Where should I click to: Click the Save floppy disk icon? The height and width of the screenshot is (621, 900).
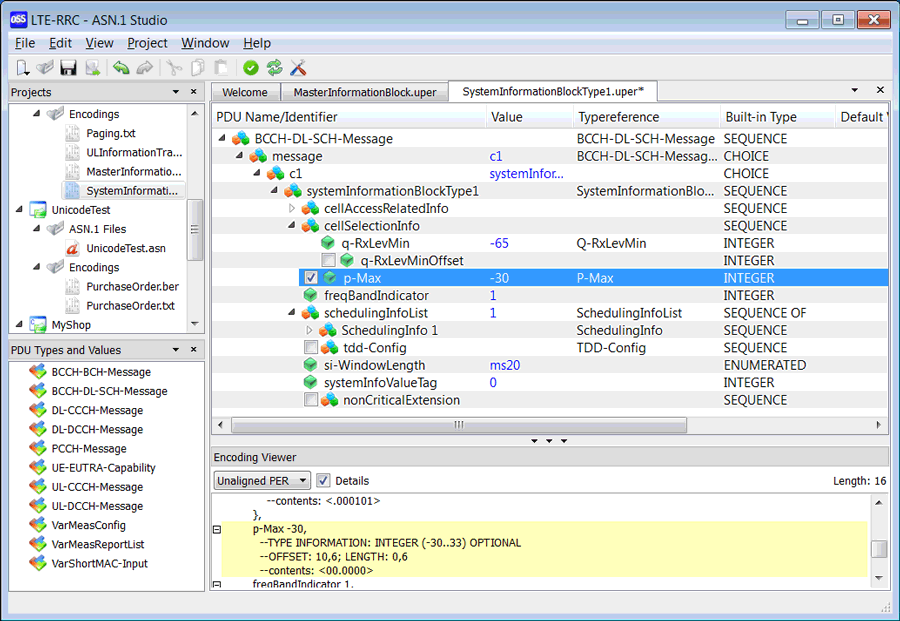pyautogui.click(x=68, y=68)
